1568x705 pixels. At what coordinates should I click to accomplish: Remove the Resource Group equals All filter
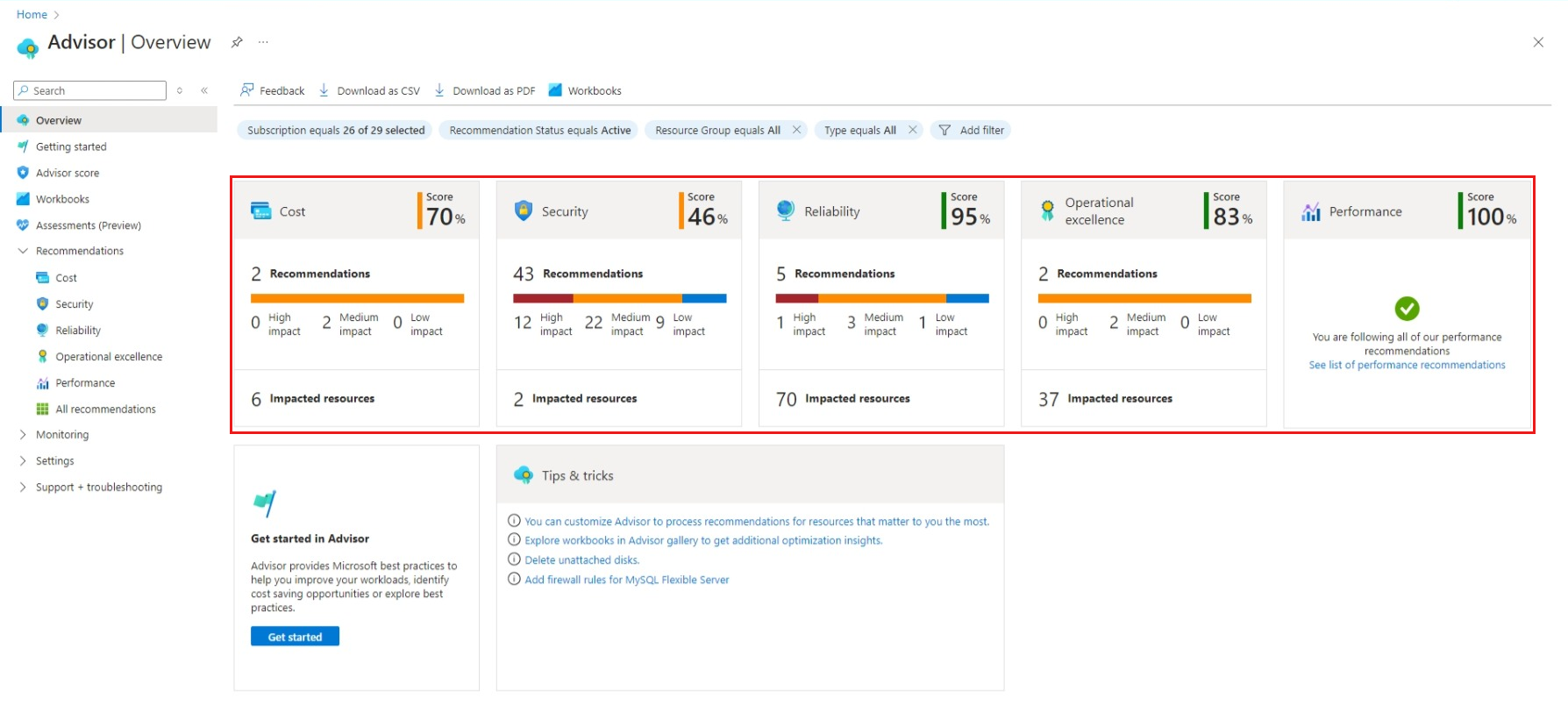click(796, 130)
